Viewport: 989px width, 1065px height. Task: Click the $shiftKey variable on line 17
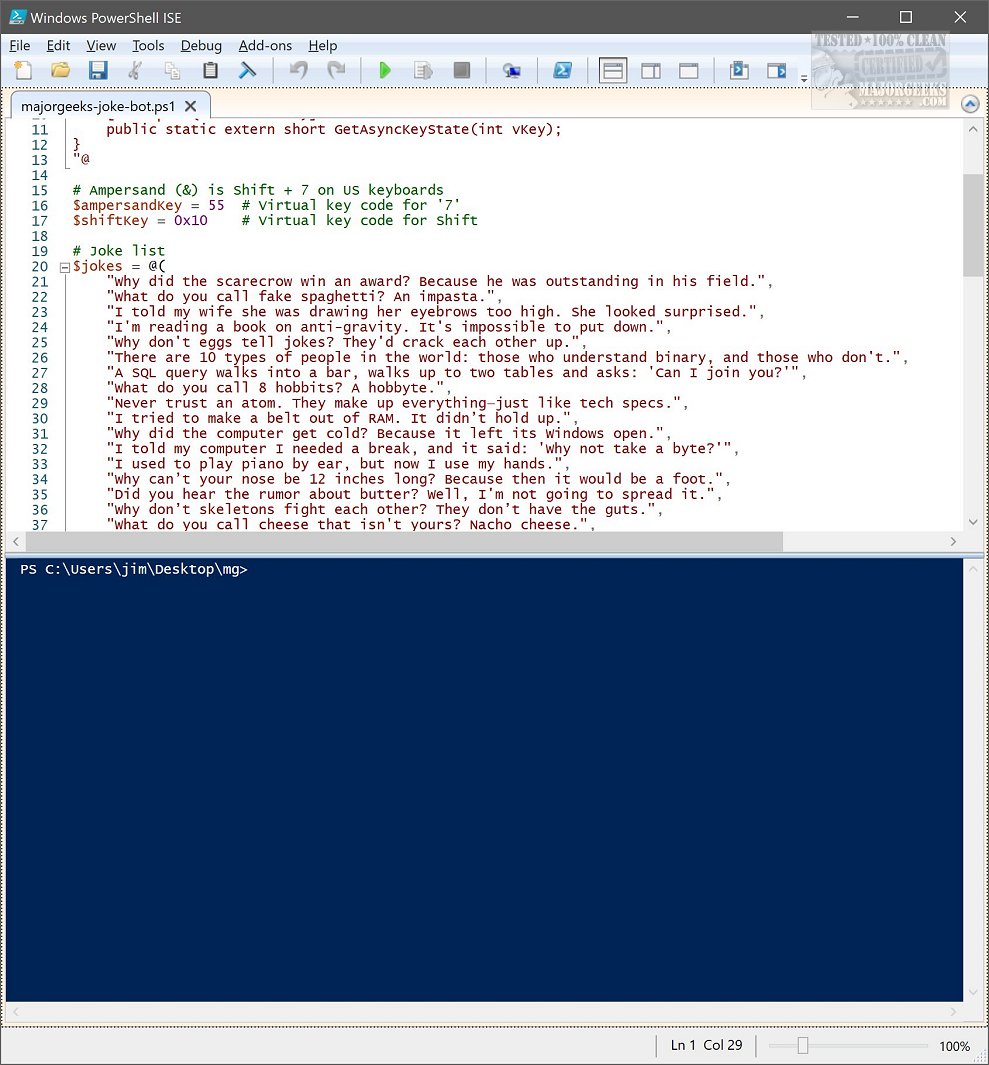click(110, 220)
